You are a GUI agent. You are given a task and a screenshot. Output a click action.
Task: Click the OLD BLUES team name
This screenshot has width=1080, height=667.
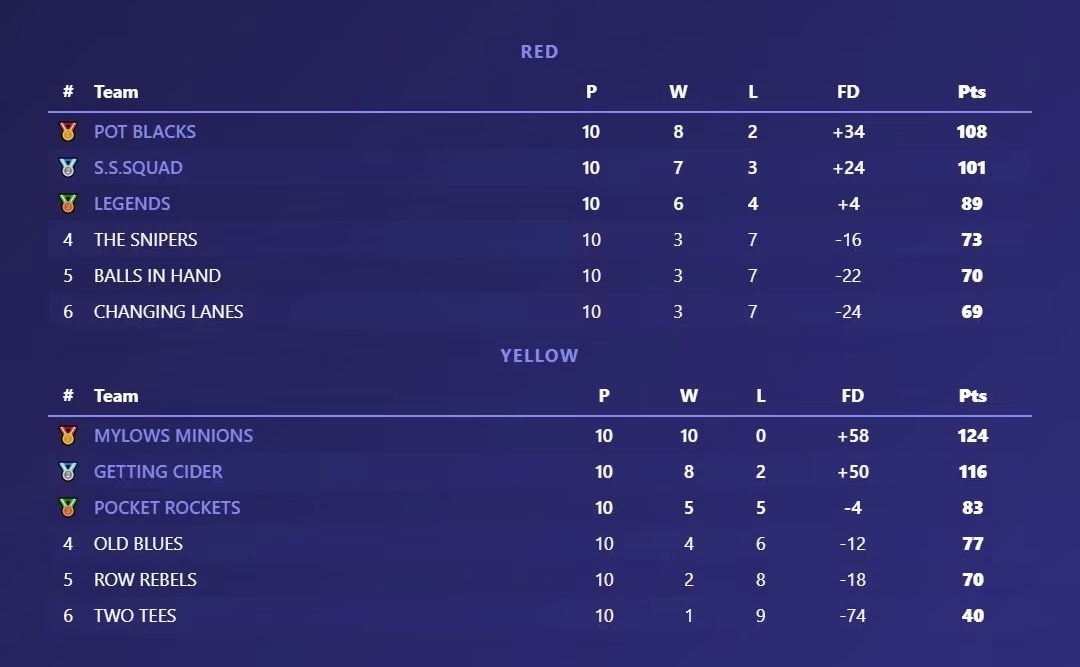pyautogui.click(x=138, y=544)
